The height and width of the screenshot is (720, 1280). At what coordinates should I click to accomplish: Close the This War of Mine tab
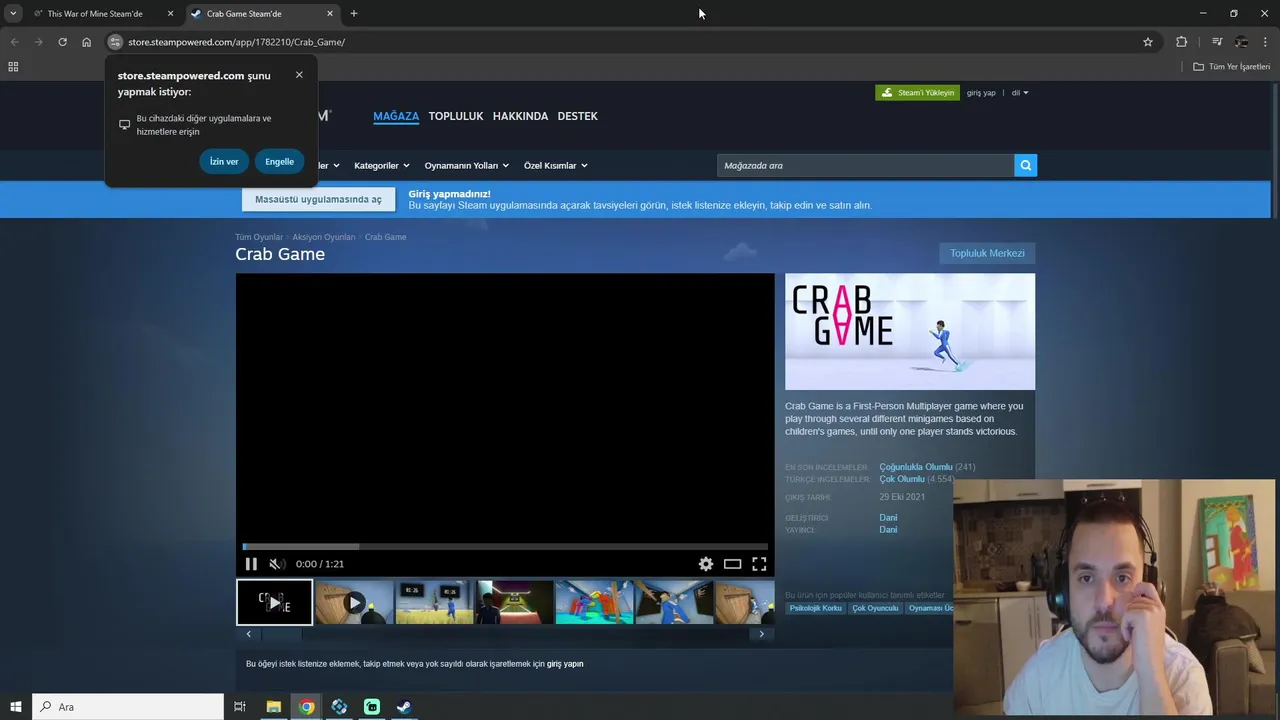click(170, 14)
